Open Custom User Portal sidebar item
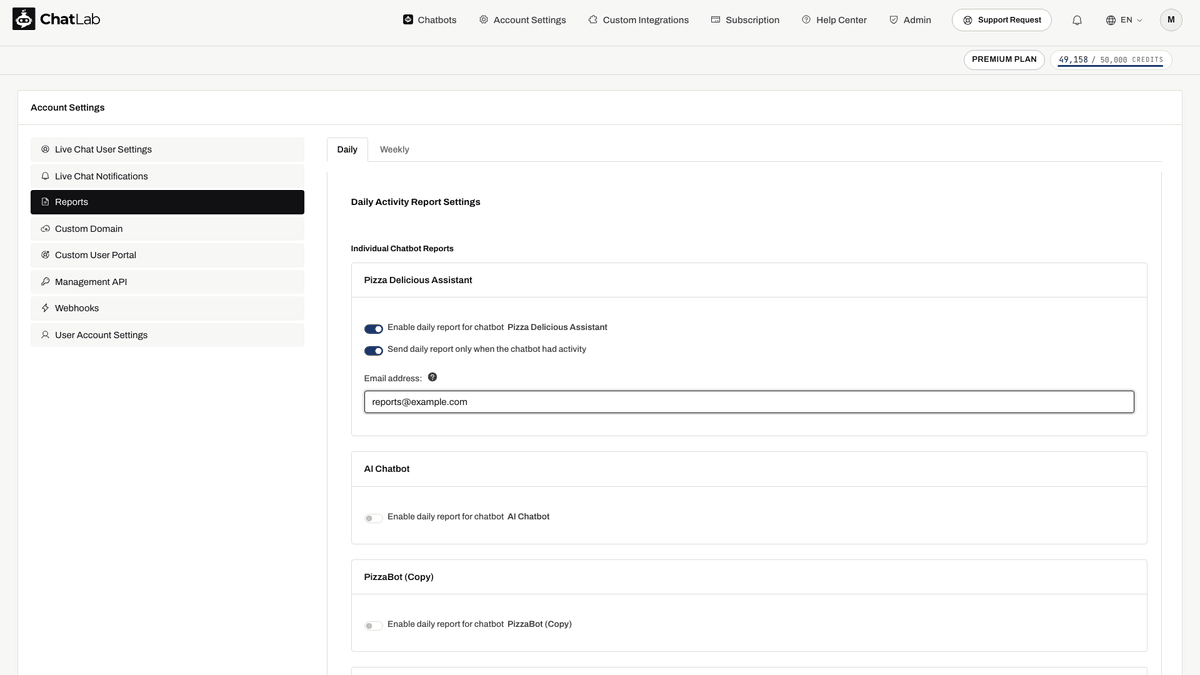 167,255
